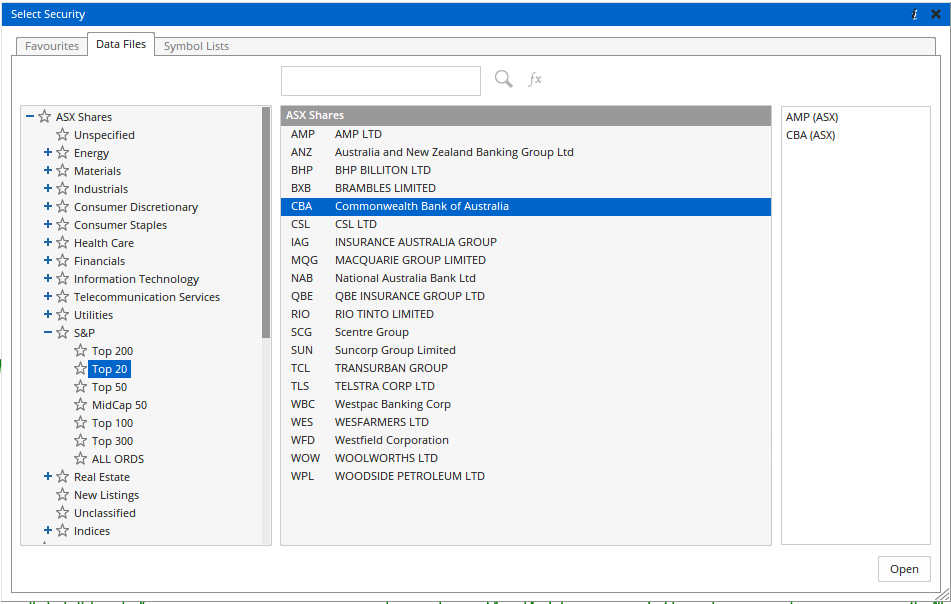Screen dimensions: 951x604
Task: Select the Scentre Group row
Action: point(526,332)
